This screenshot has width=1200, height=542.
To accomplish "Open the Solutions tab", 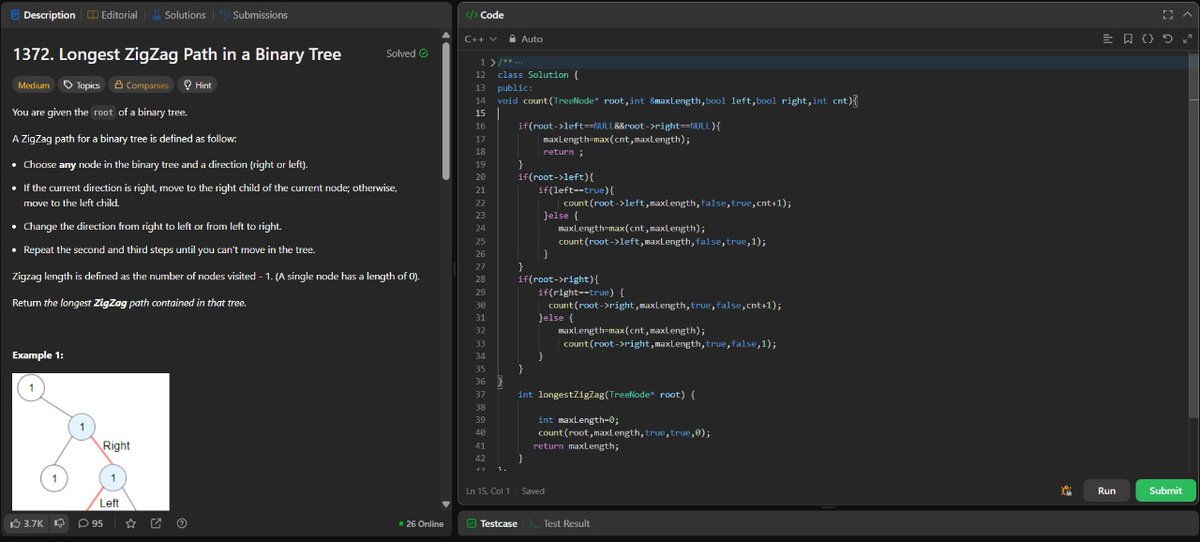I will click(179, 15).
